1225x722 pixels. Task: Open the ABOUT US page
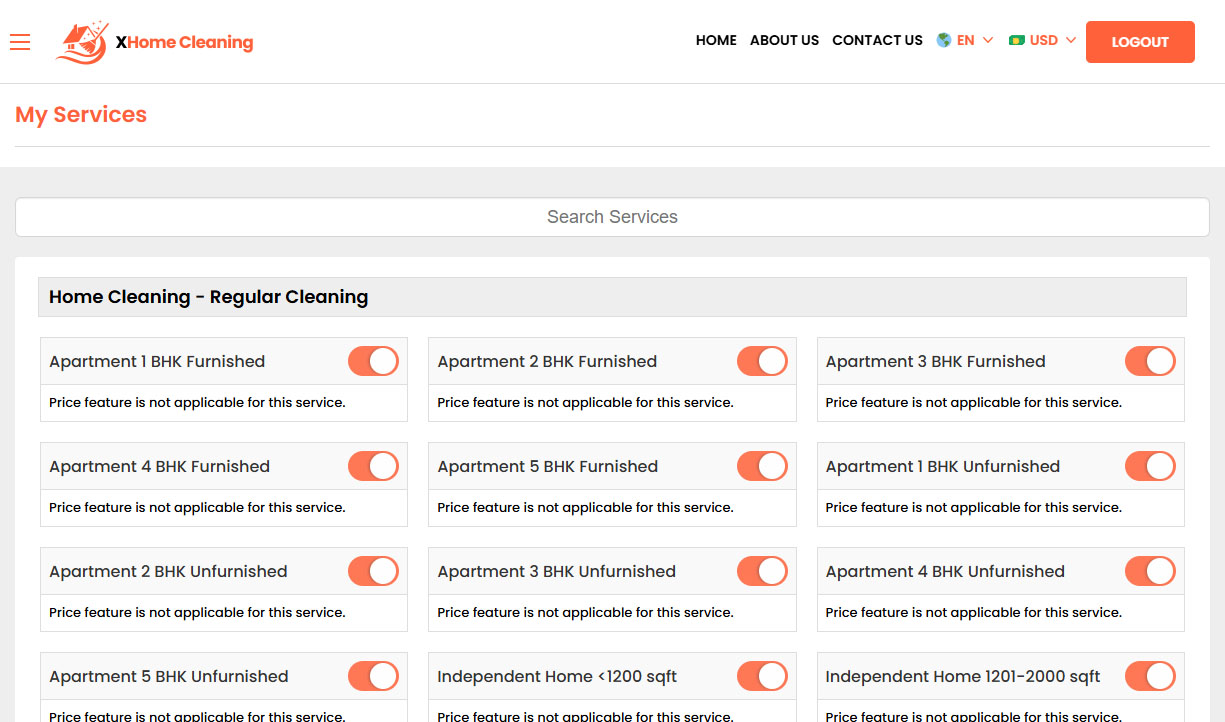click(784, 40)
